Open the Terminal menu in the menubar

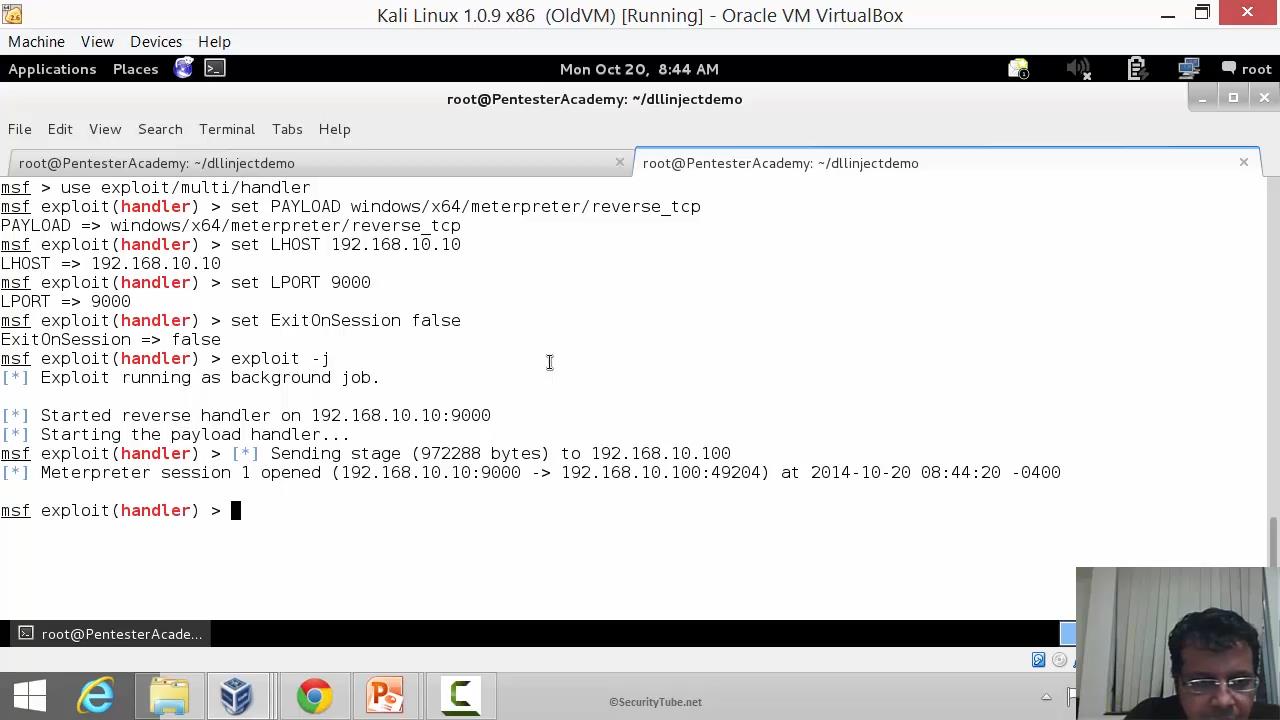pyautogui.click(x=227, y=129)
